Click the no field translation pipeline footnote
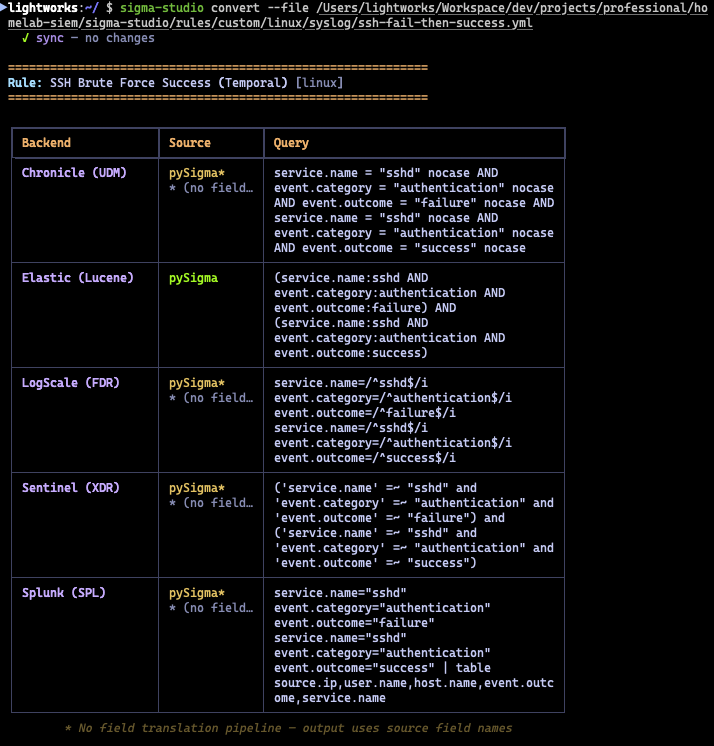This screenshot has width=714, height=746. pyautogui.click(x=288, y=728)
